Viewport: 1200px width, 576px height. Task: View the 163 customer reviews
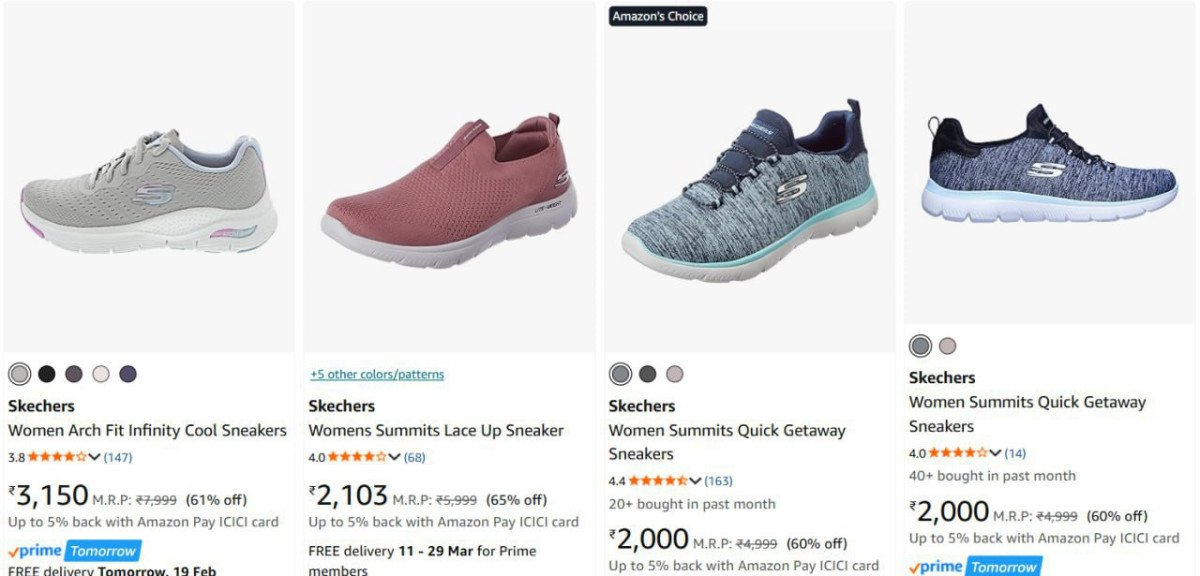tap(718, 481)
